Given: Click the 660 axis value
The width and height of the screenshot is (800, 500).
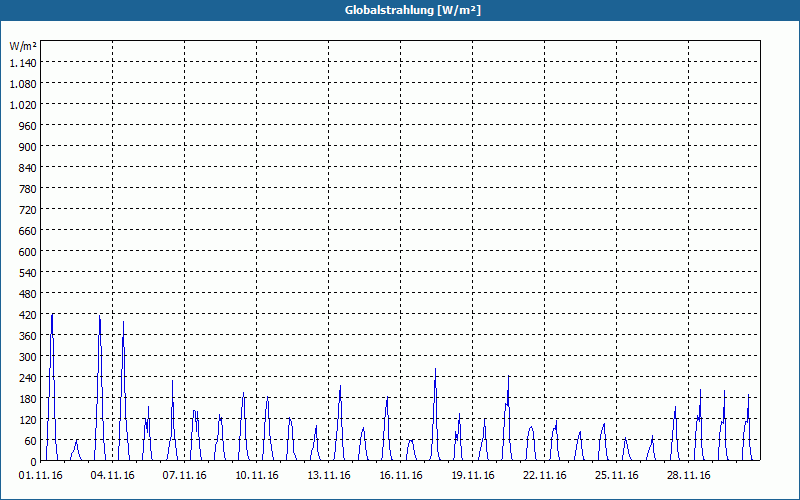Looking at the screenshot, I should tap(28, 231).
